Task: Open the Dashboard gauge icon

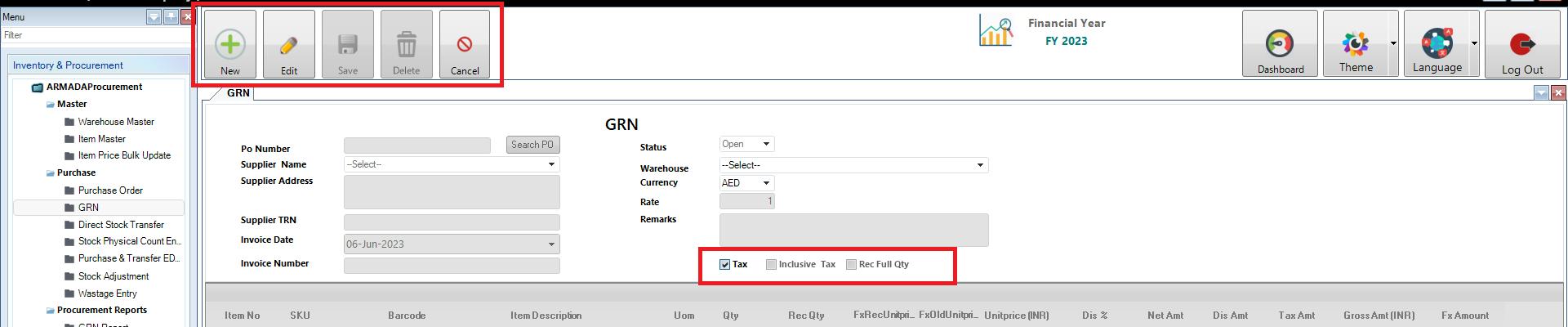Action: pyautogui.click(x=1280, y=44)
